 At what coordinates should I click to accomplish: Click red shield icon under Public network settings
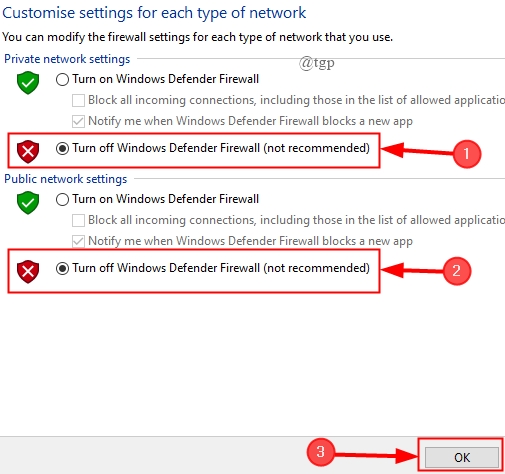[28, 272]
